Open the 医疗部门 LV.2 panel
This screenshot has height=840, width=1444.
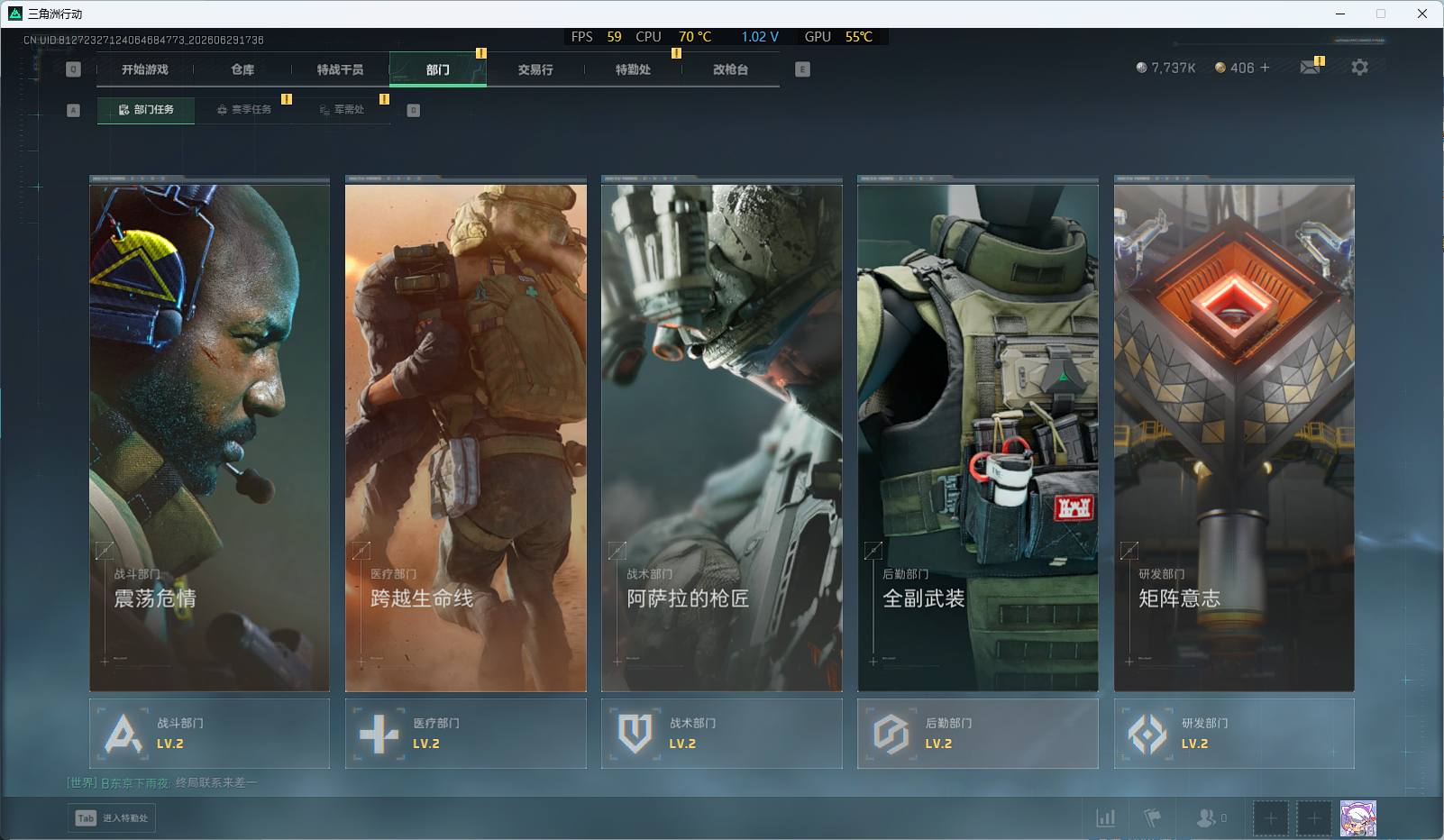465,734
